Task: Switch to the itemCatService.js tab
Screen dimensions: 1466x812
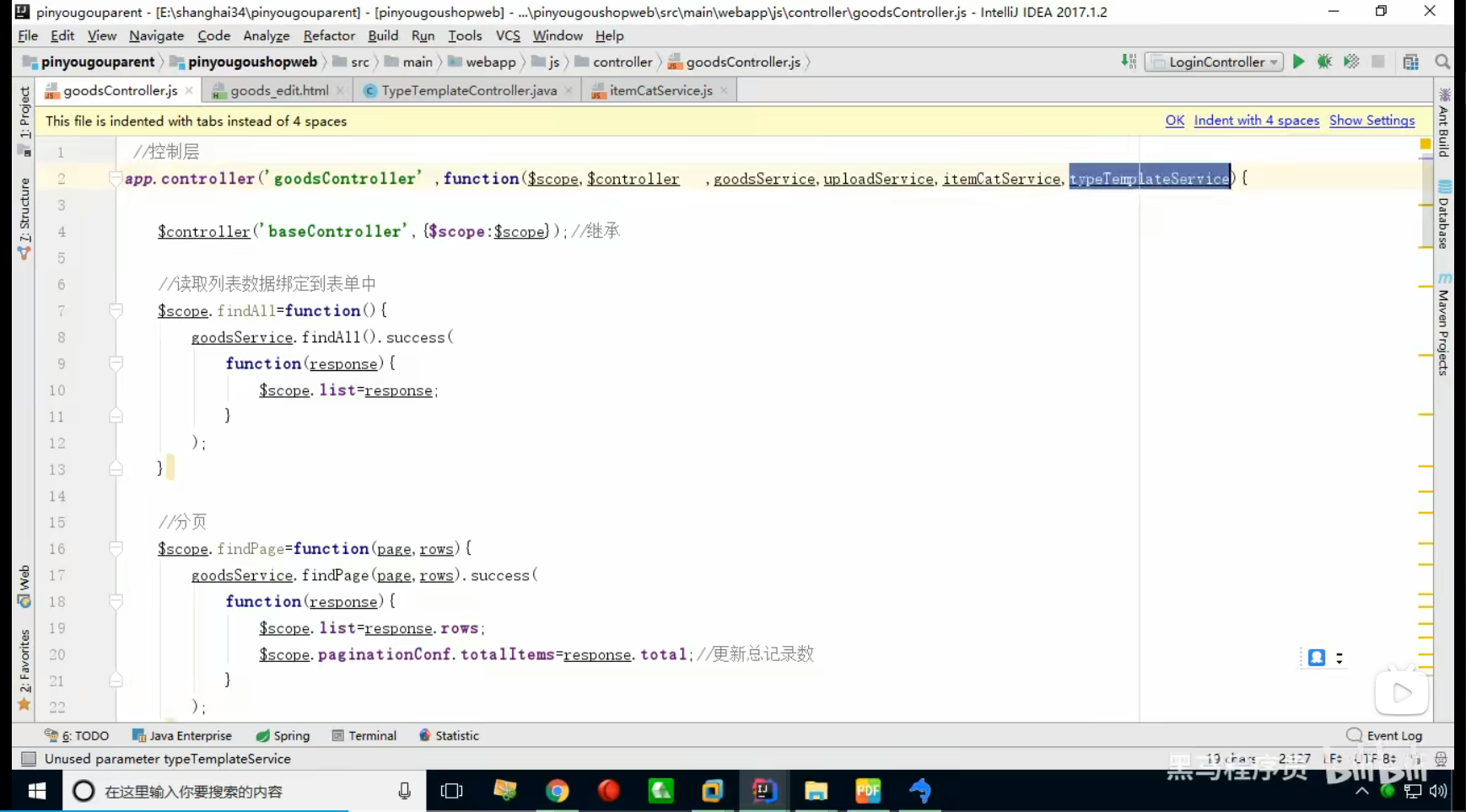Action: pos(660,90)
